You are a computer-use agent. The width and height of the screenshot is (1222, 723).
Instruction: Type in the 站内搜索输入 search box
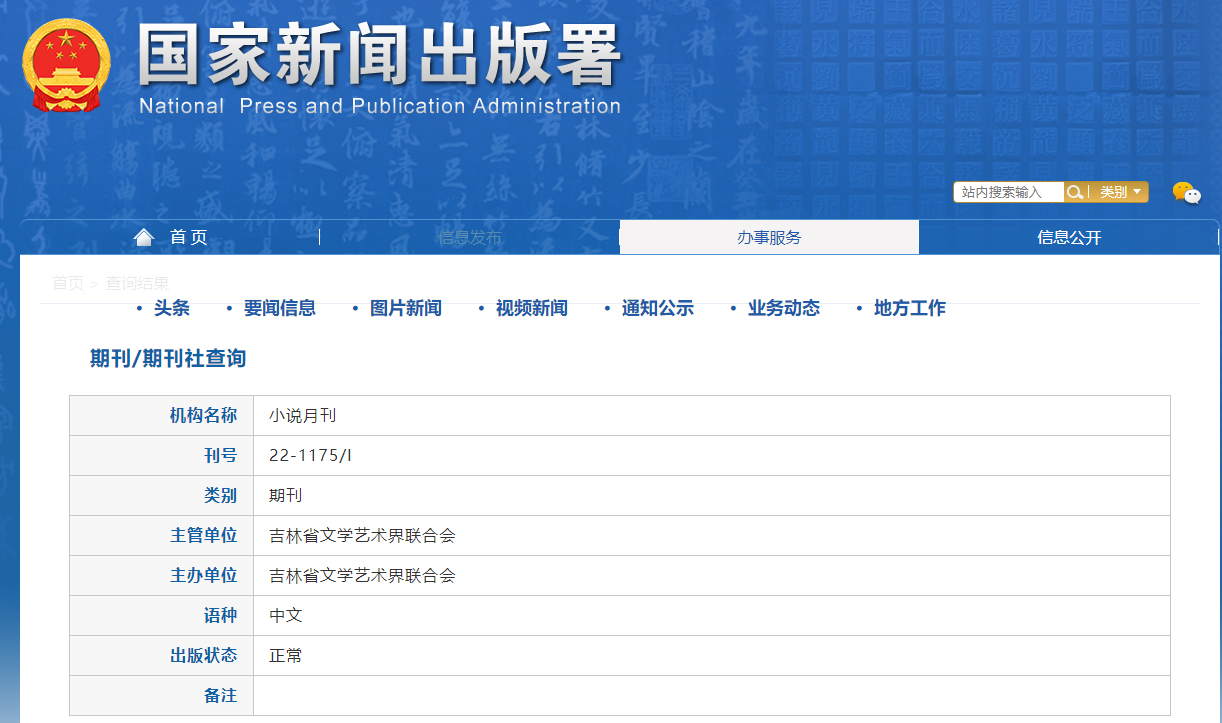tap(1008, 192)
